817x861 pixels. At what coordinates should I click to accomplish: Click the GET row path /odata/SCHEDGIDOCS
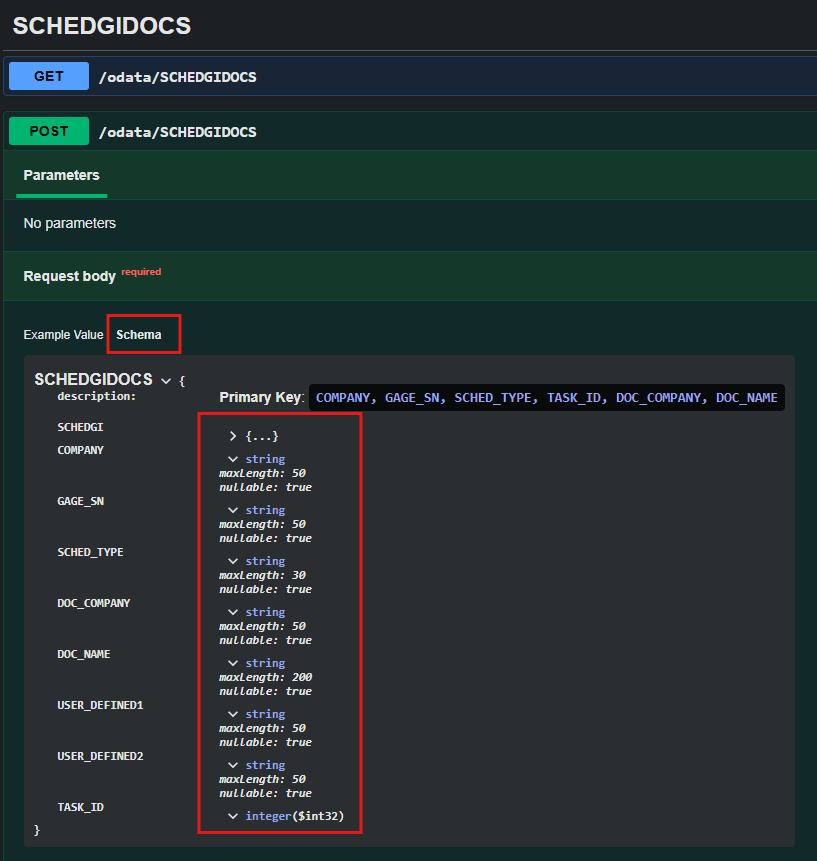177,77
